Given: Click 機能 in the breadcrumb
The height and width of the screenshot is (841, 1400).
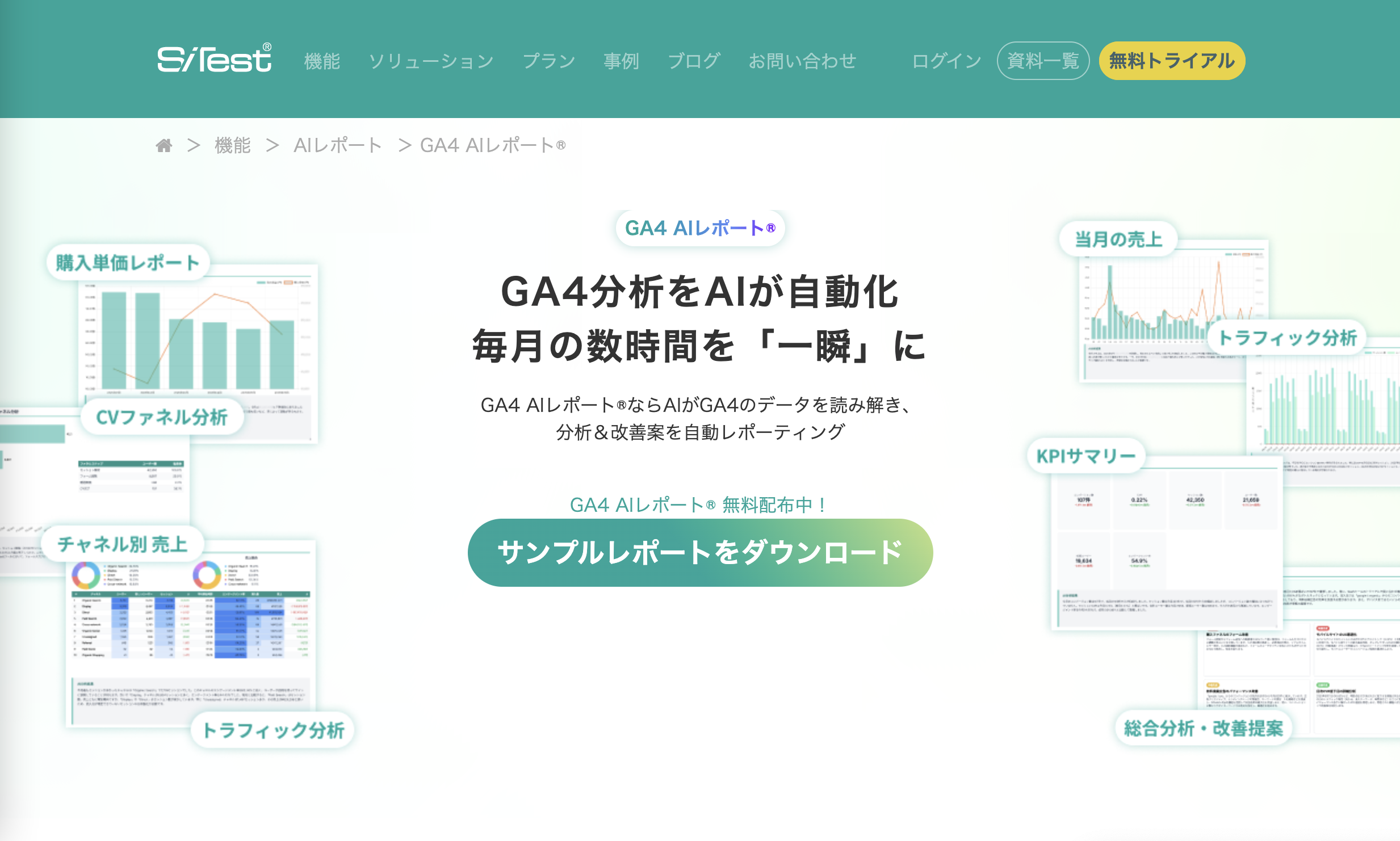Looking at the screenshot, I should pyautogui.click(x=233, y=146).
